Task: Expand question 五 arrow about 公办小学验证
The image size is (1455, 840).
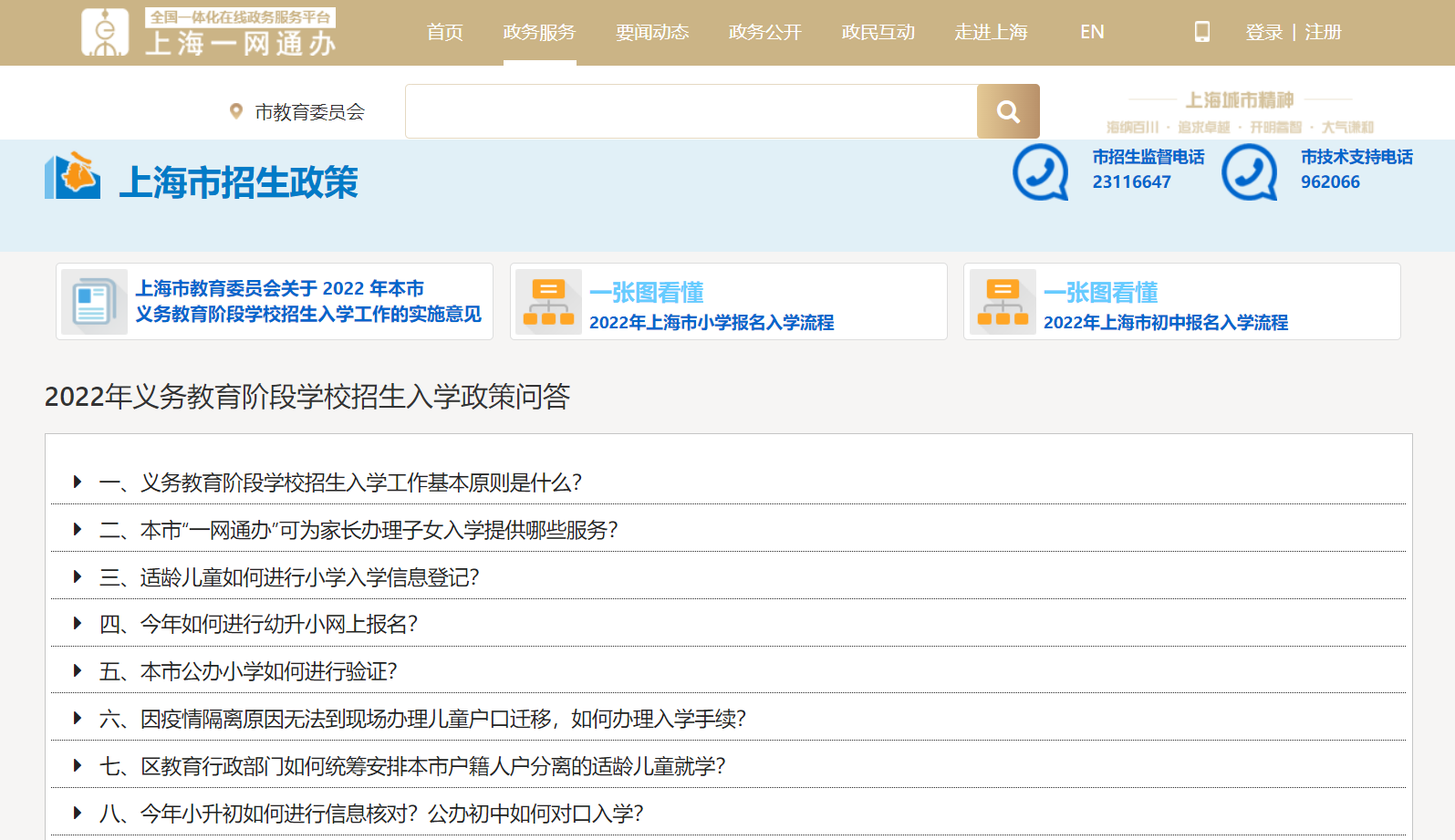Action: [78, 670]
